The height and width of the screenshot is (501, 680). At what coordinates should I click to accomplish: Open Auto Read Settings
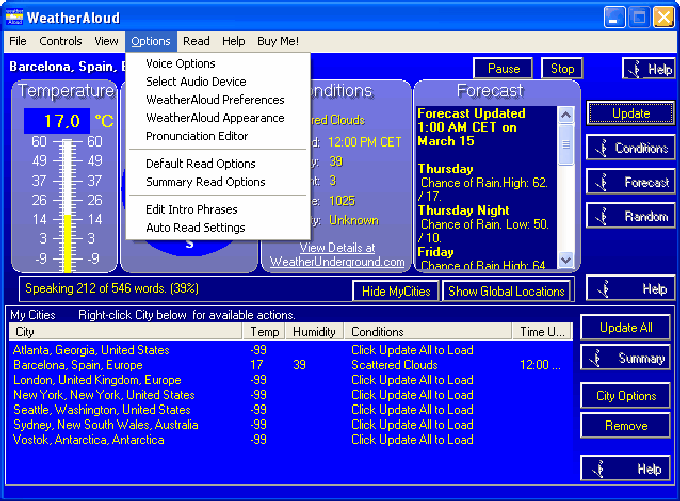click(196, 228)
